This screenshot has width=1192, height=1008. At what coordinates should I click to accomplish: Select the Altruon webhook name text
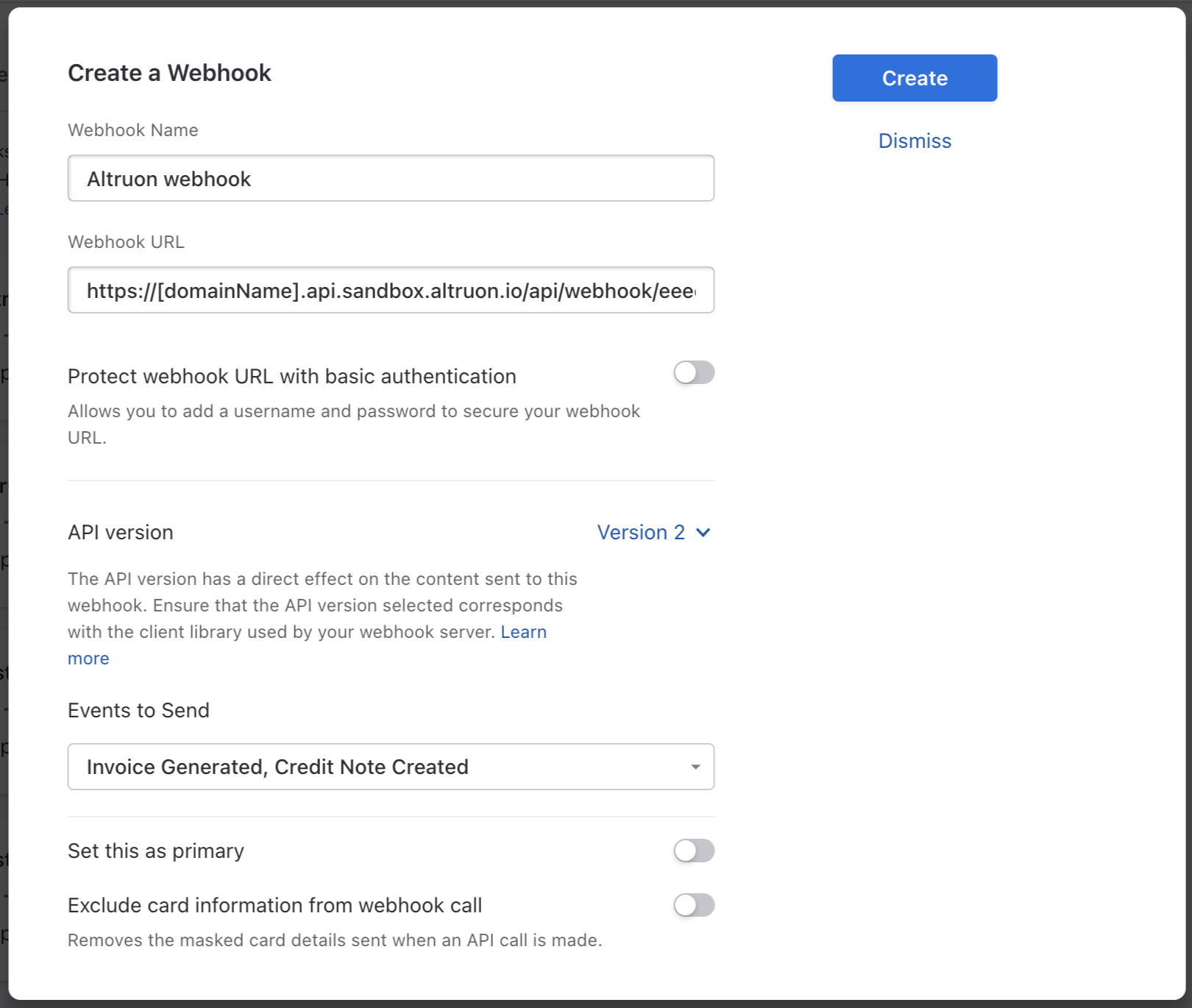pos(168,178)
